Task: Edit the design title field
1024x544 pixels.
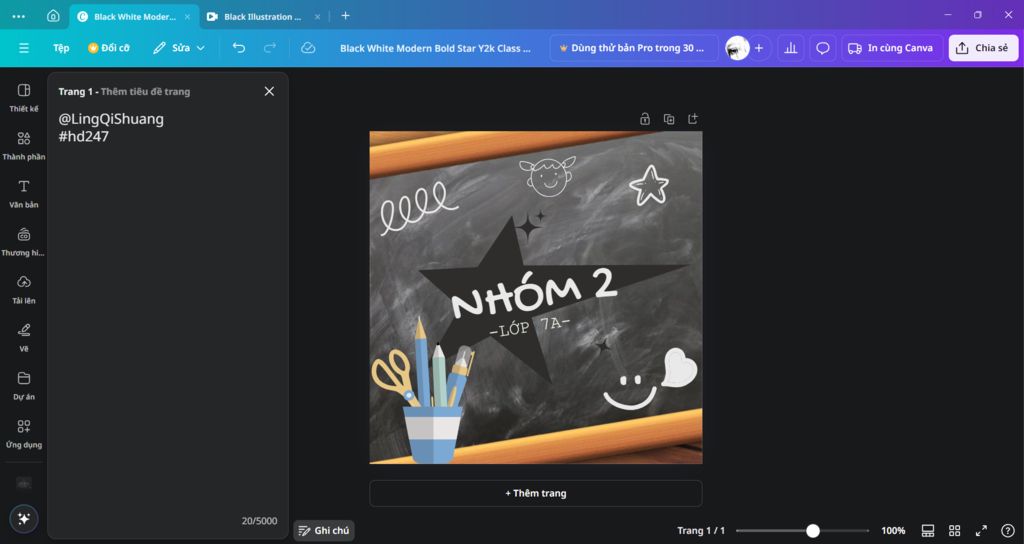Action: coord(435,48)
